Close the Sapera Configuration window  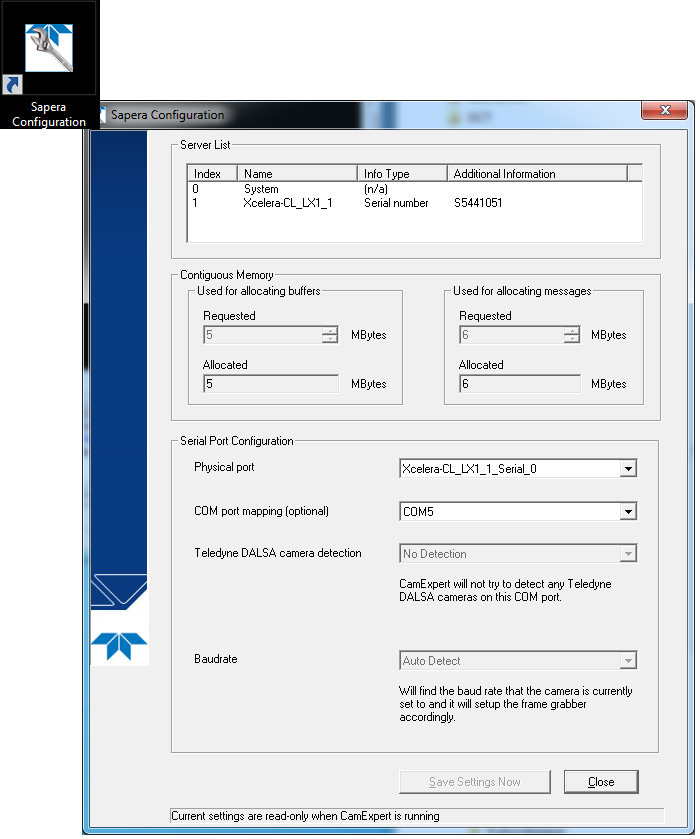click(x=662, y=112)
